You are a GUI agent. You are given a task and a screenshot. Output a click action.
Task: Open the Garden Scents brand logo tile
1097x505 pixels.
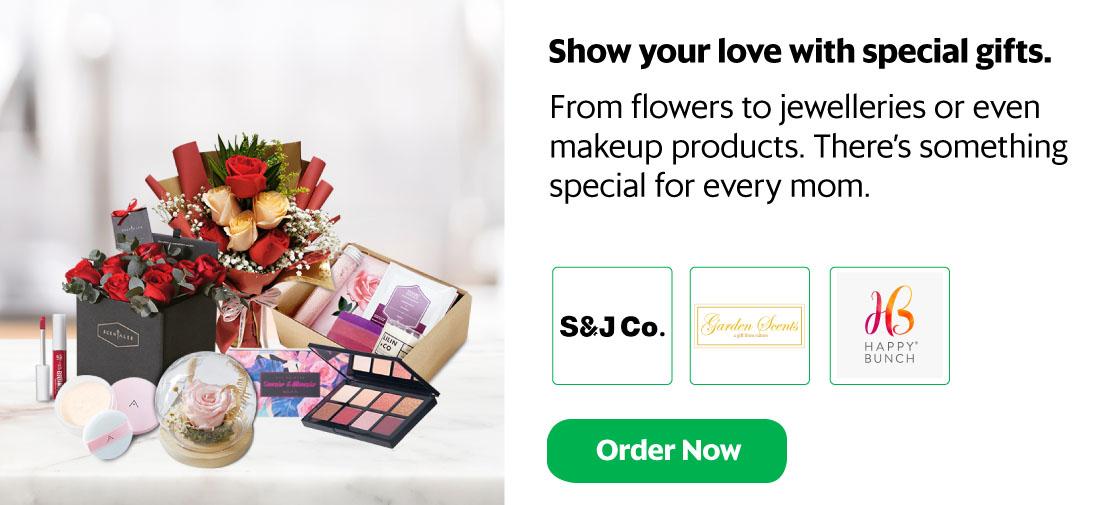(750, 326)
